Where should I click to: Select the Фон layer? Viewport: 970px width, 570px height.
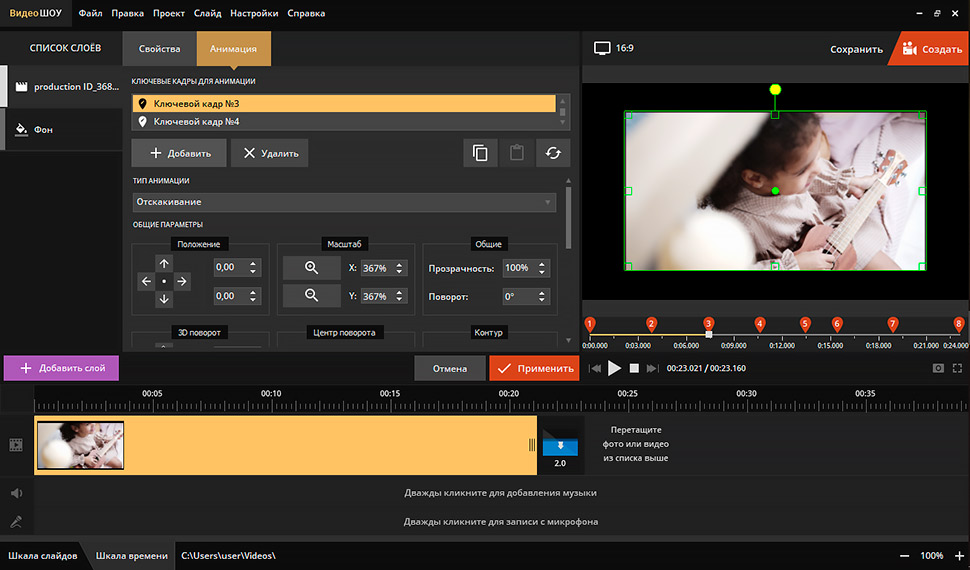pyautogui.click(x=62, y=129)
